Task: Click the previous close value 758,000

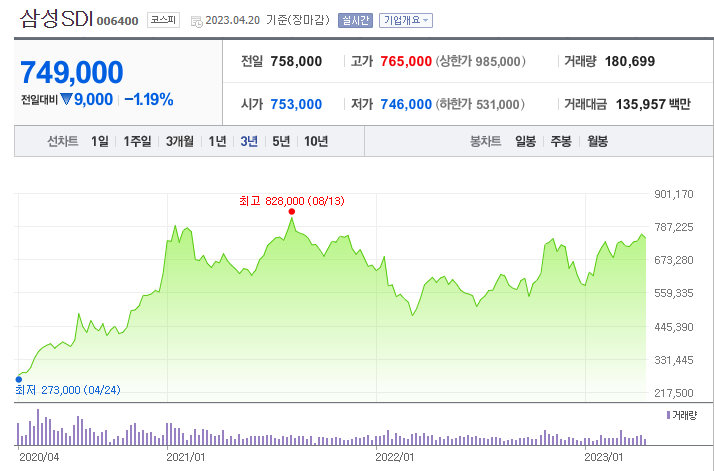Action: [296, 61]
